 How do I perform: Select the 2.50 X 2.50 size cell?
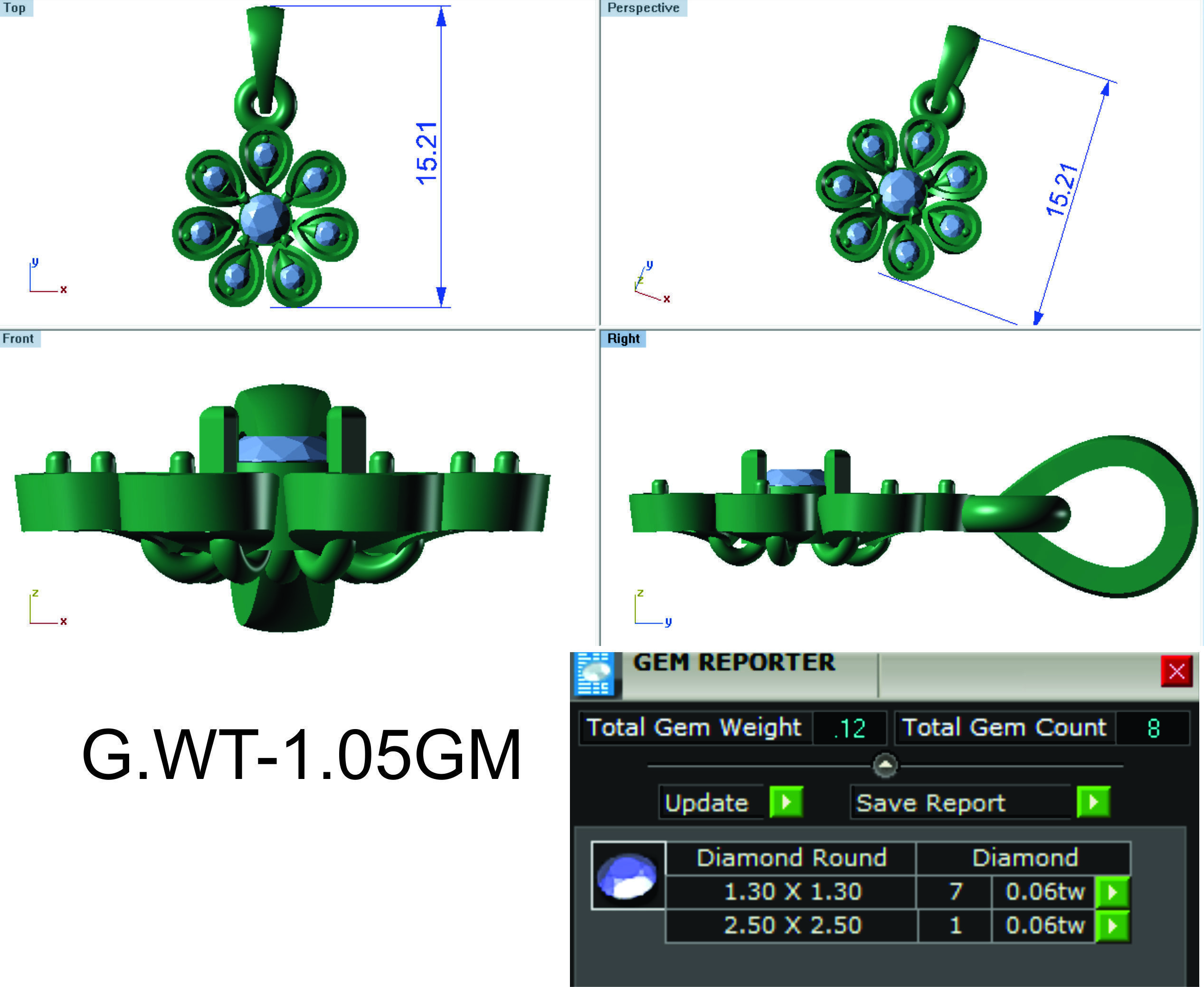pos(791,926)
